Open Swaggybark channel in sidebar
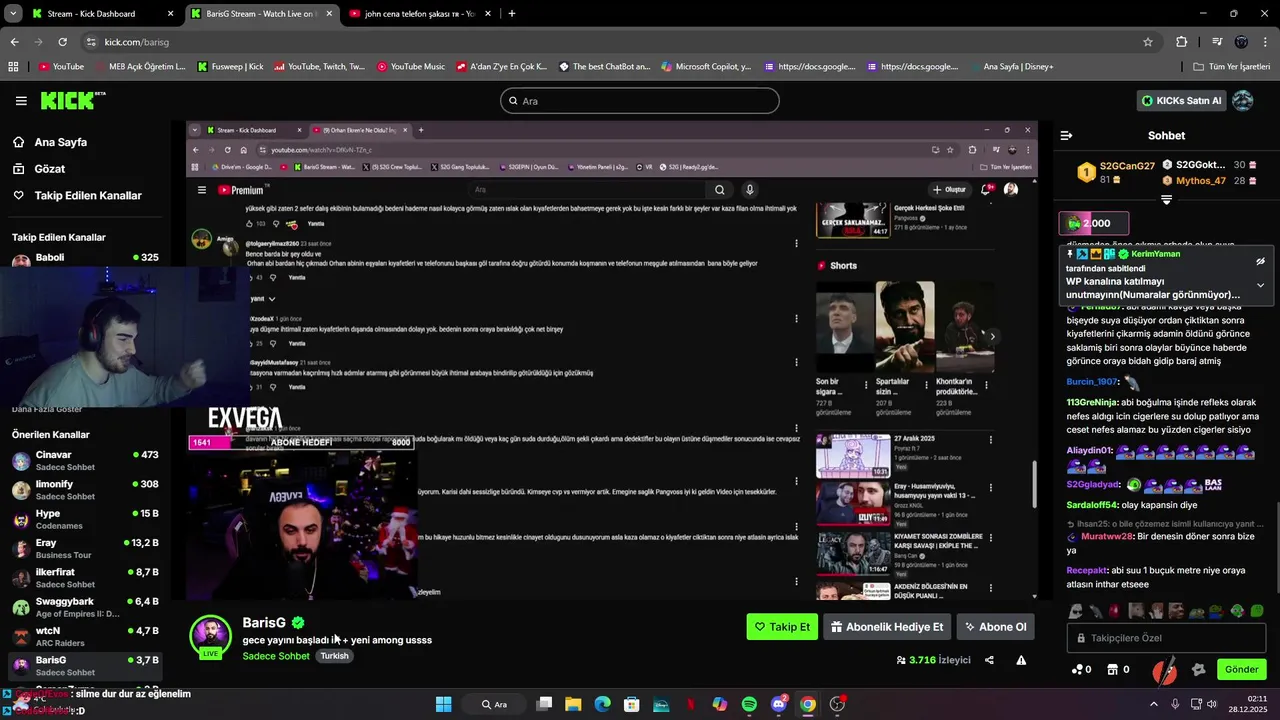This screenshot has width=1280, height=720. coord(85,607)
